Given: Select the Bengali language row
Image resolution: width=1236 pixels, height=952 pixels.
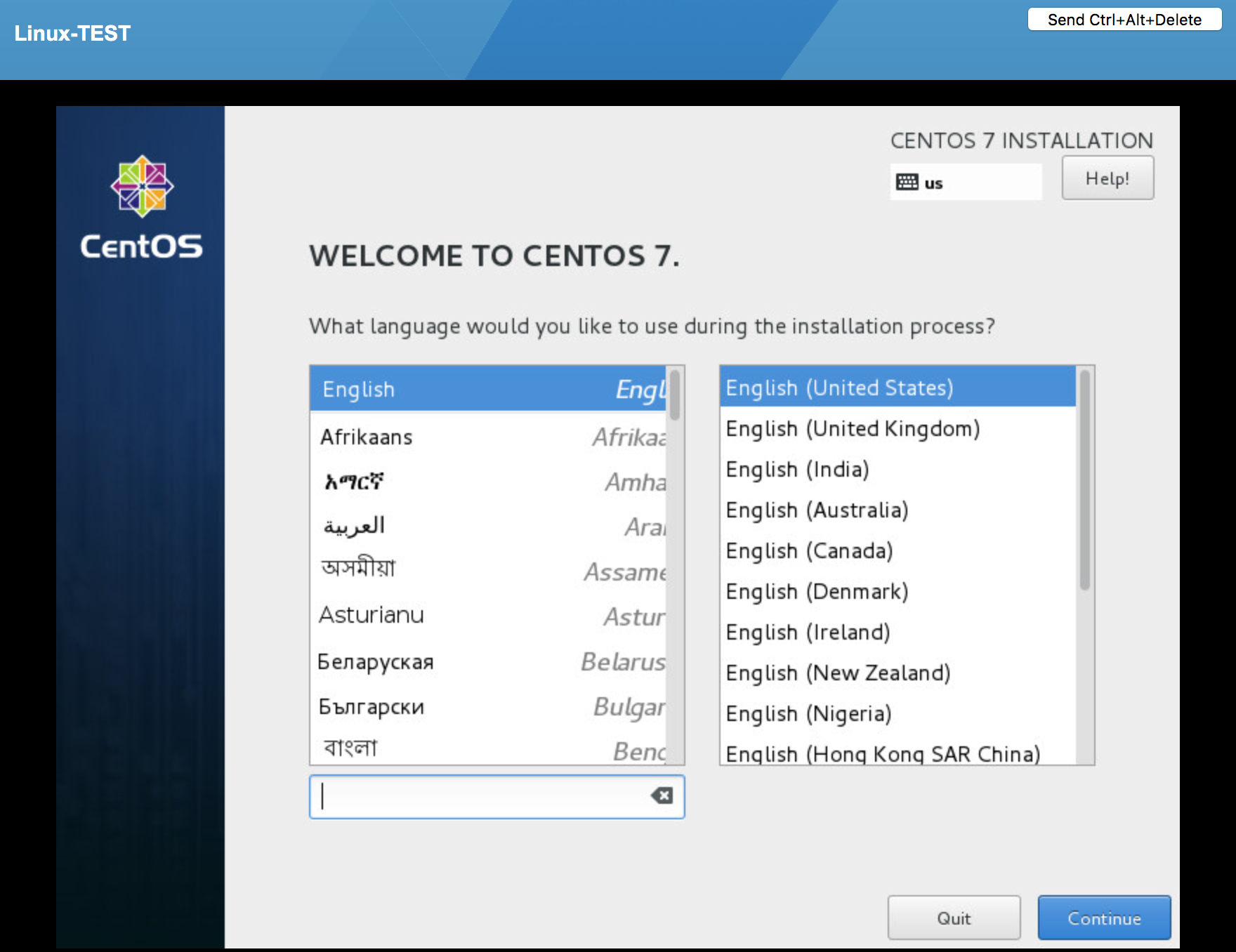Looking at the screenshot, I should tap(488, 747).
